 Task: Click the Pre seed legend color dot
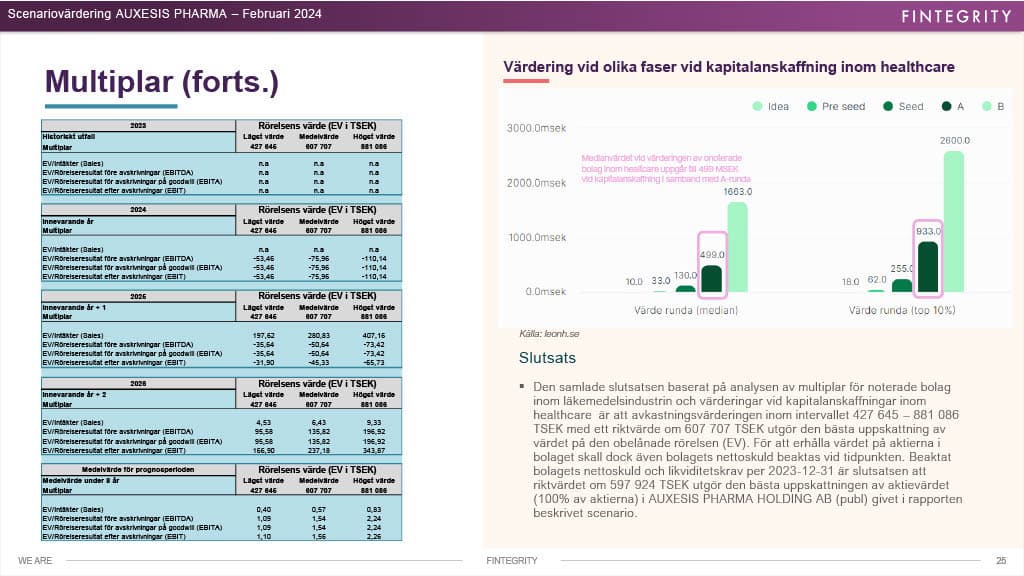(812, 106)
